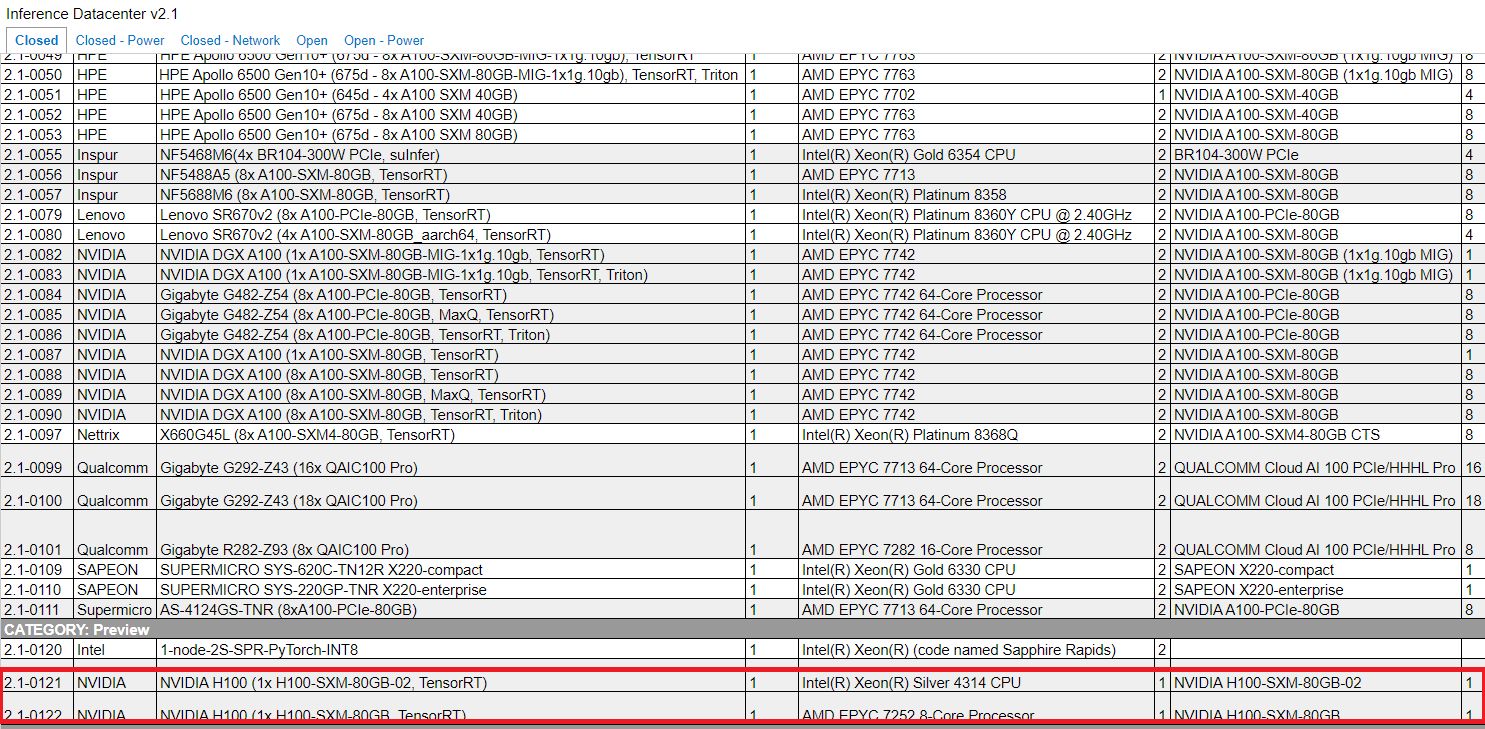
Task: Open the Closed - Network tab
Action: 230,40
